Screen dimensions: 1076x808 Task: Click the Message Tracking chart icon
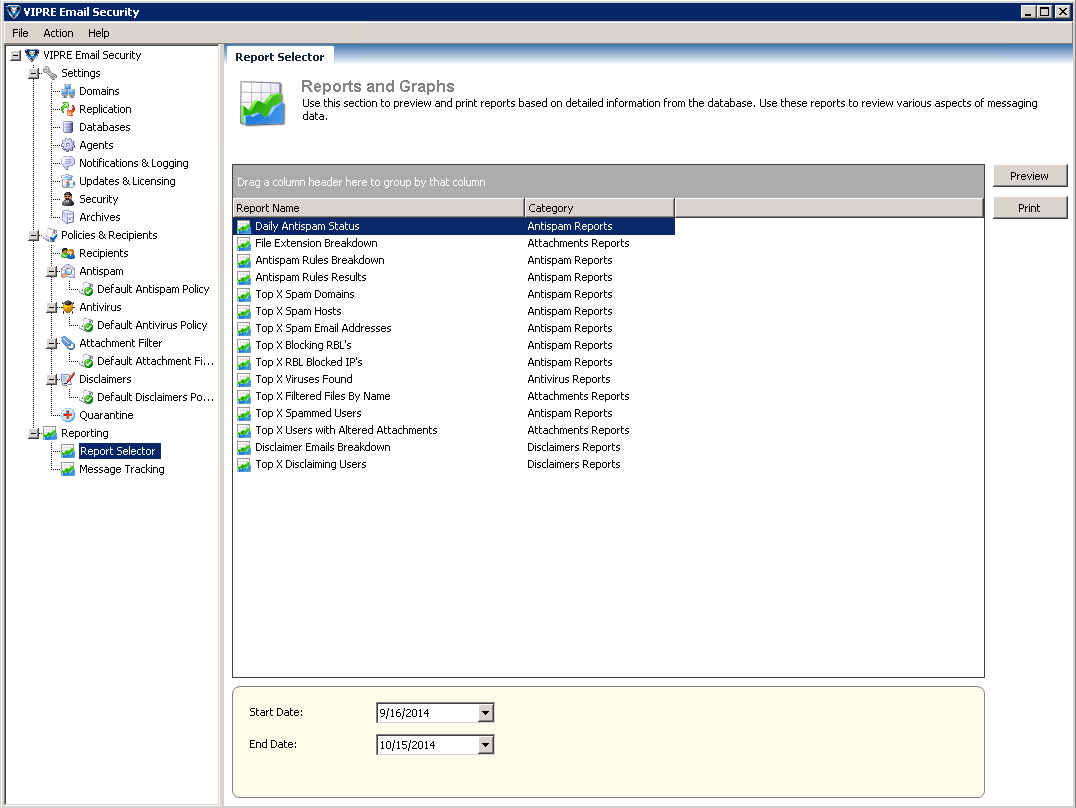tap(68, 470)
